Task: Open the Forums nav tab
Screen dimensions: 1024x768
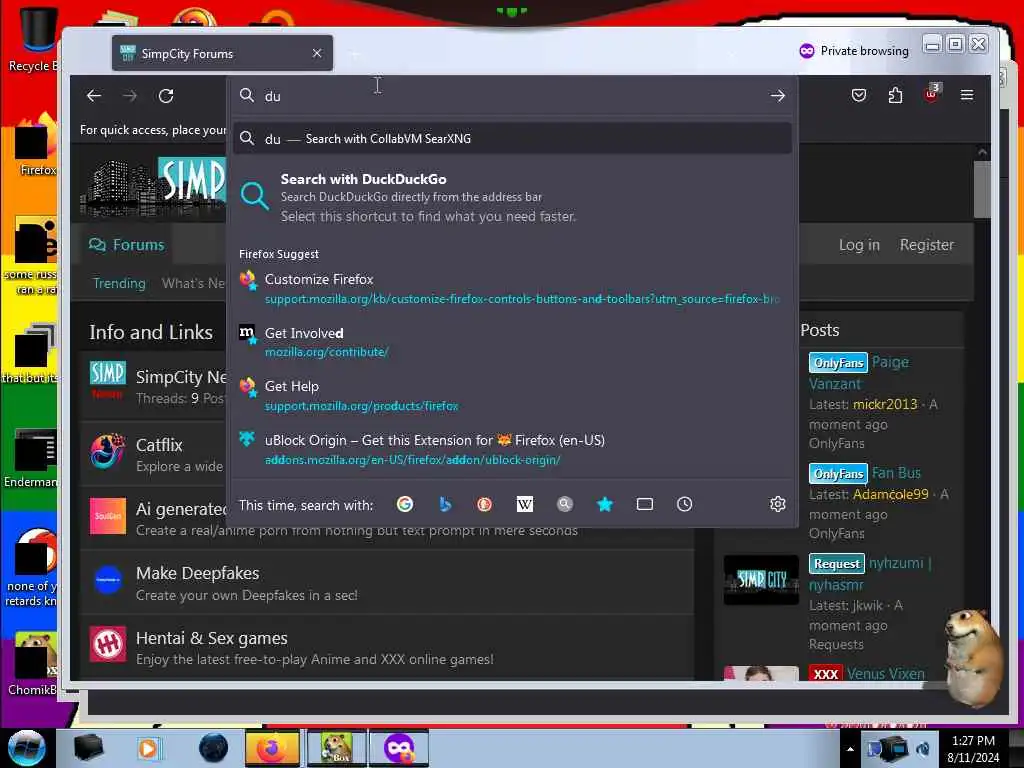Action: (x=127, y=245)
